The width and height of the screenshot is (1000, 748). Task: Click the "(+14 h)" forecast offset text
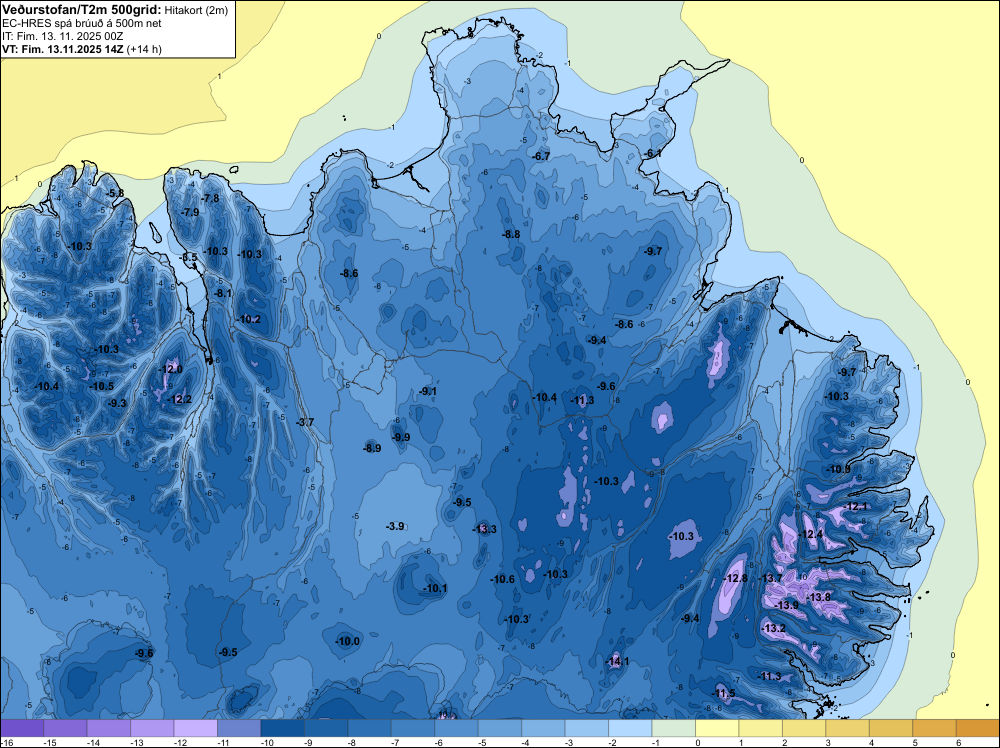(144, 49)
